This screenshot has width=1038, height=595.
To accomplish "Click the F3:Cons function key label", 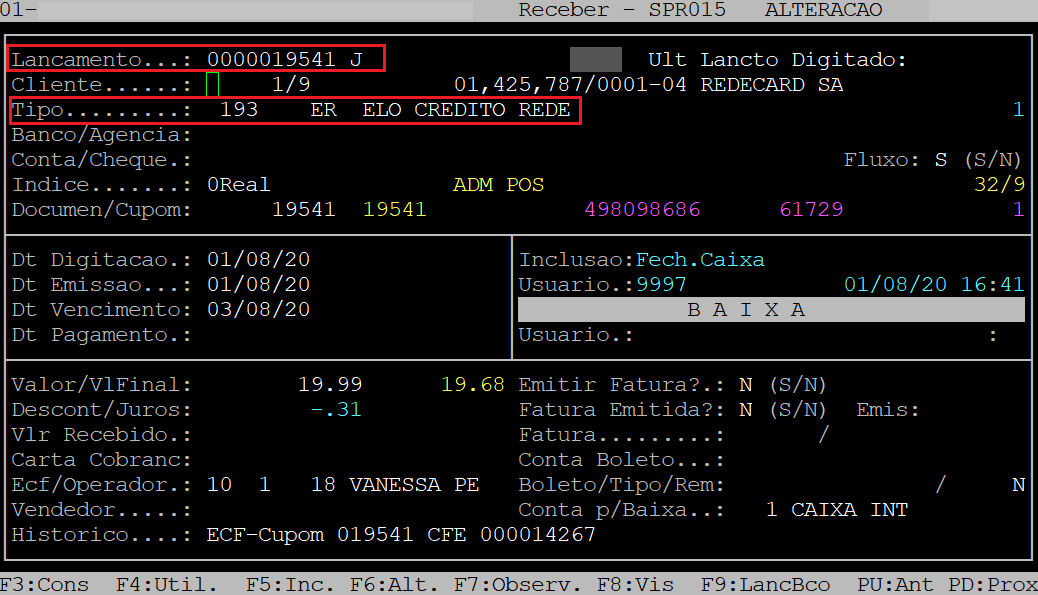I will (45, 584).
